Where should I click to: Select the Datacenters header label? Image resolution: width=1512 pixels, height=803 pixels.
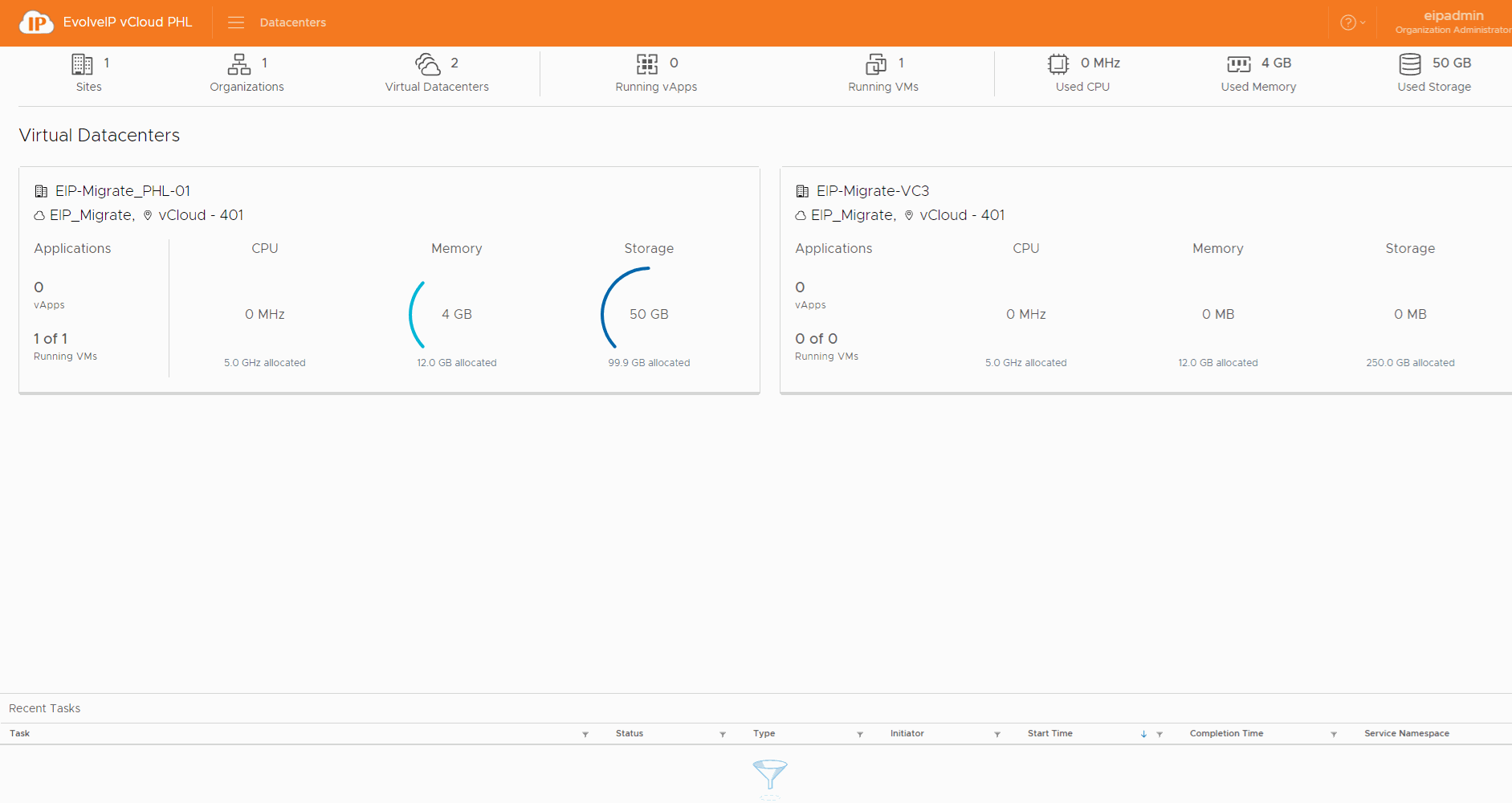pyautogui.click(x=292, y=22)
